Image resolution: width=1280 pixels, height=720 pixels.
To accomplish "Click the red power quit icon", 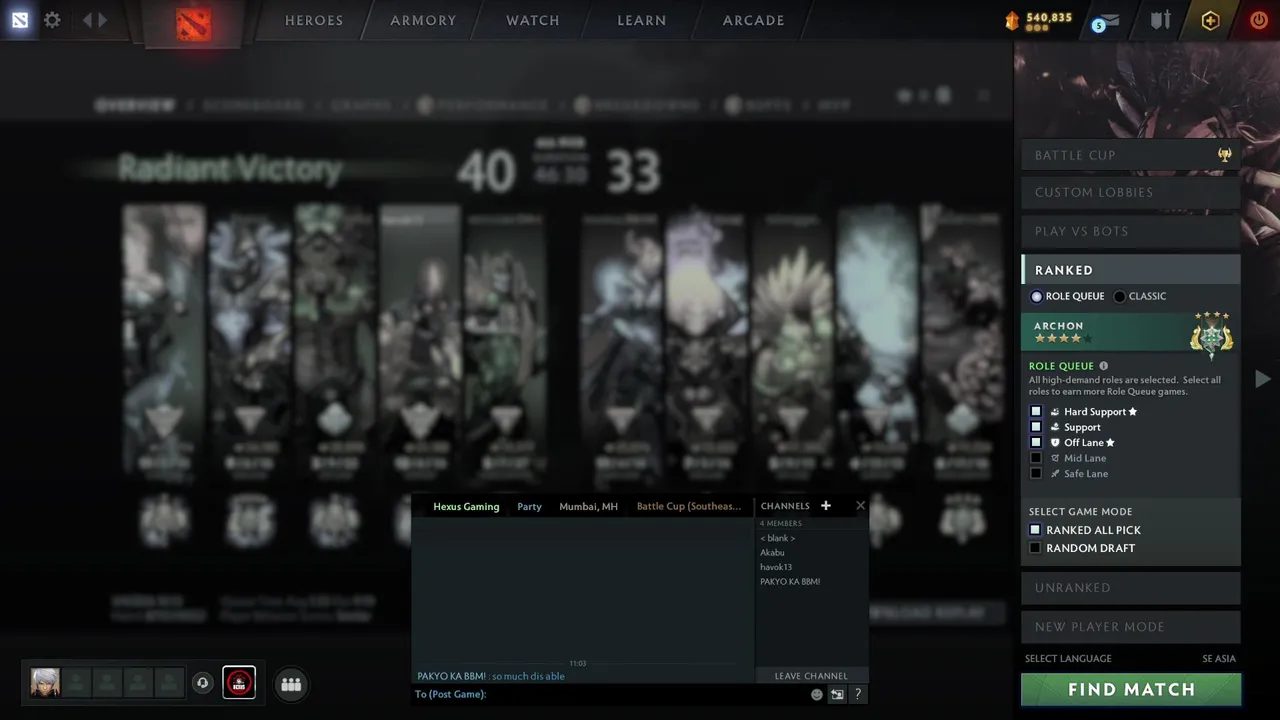I will (x=1259, y=20).
